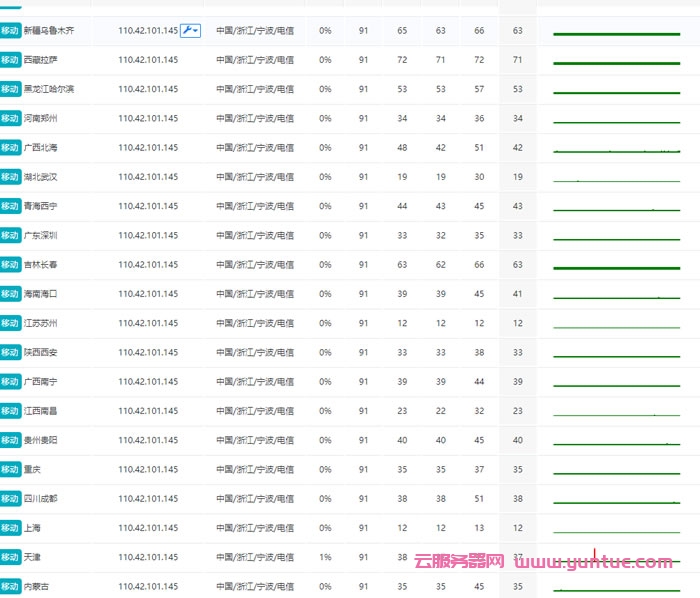Select the 黑龙江哈尔滨 node name

click(x=49, y=90)
